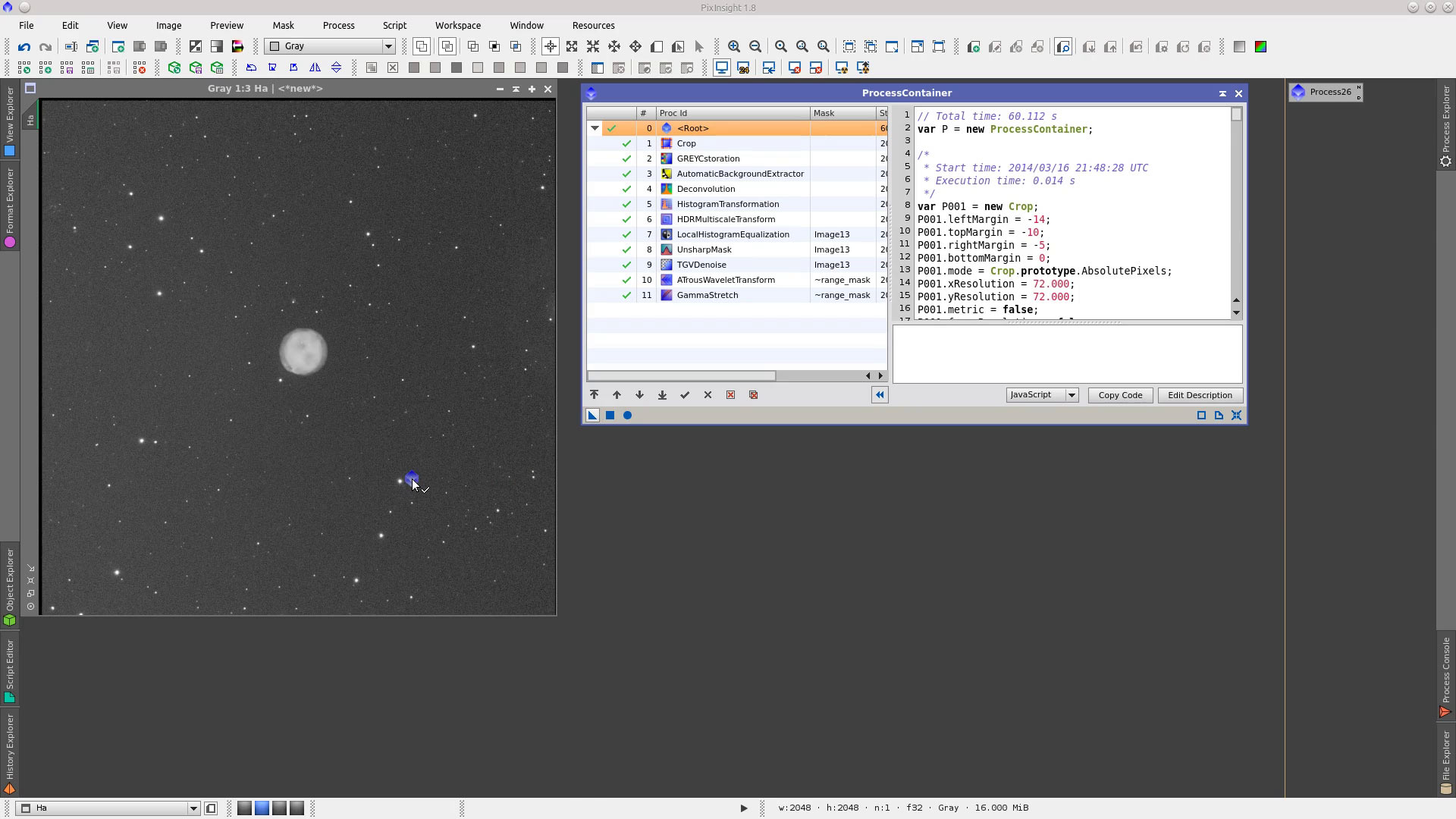The height and width of the screenshot is (819, 1456).
Task: Click the Edit Description button
Action: click(1200, 395)
